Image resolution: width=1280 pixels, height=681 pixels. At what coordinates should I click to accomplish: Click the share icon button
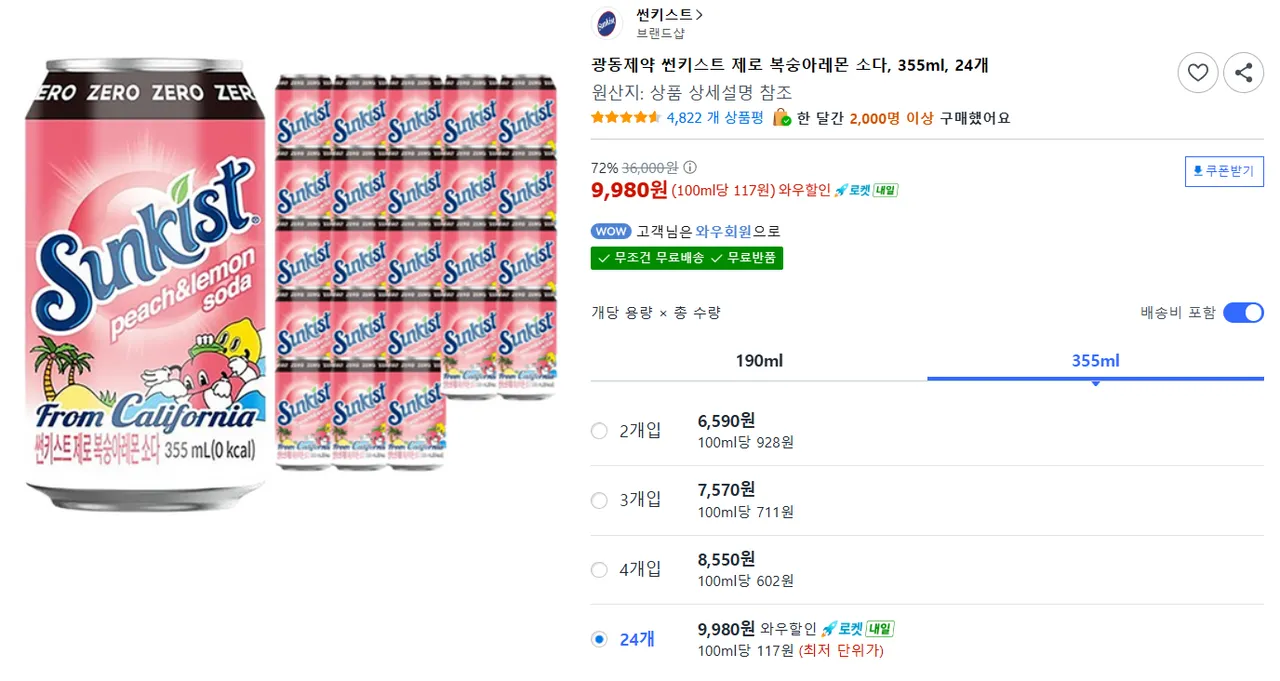(1243, 72)
